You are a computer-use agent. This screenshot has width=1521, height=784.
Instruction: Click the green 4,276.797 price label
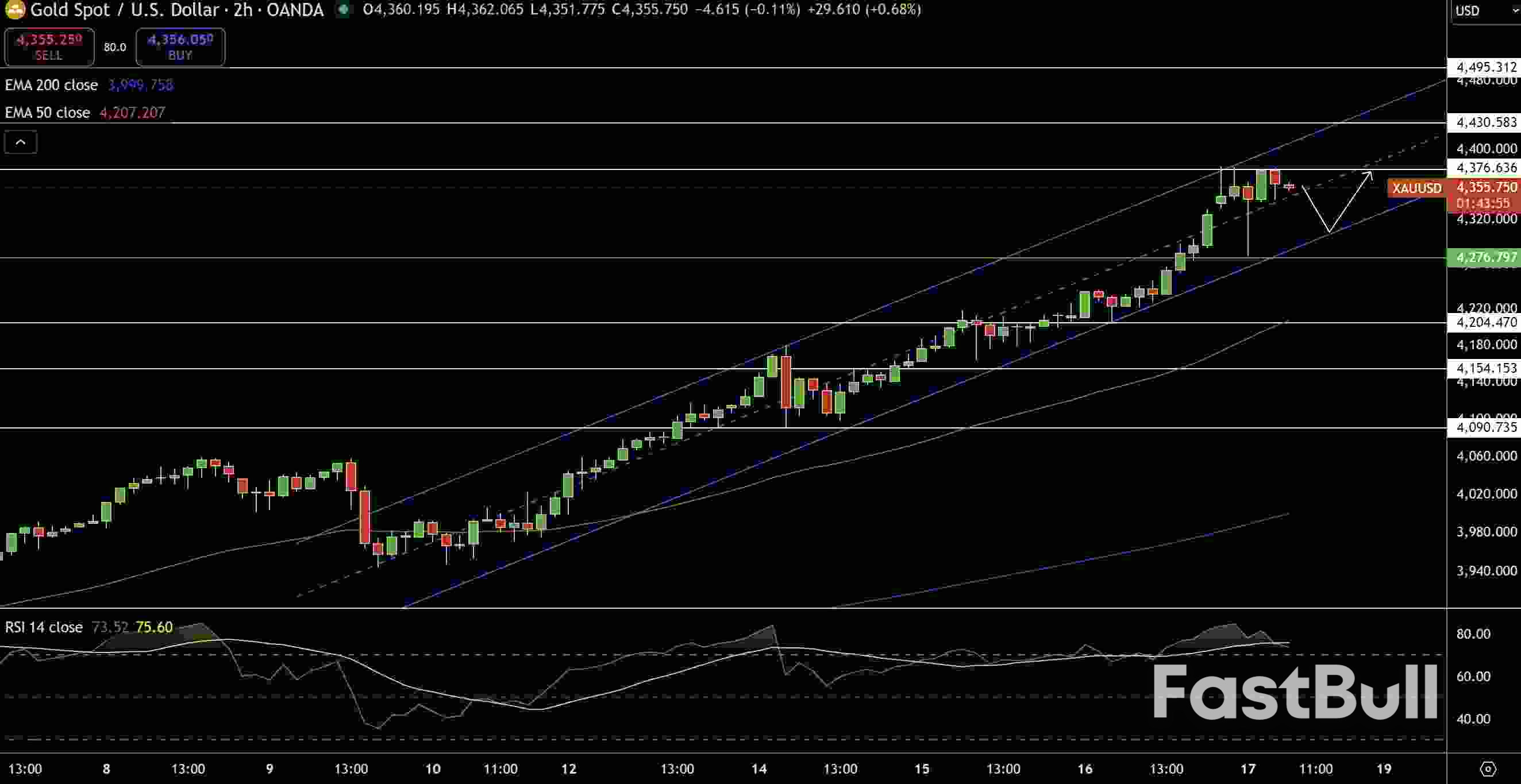tap(1485, 257)
